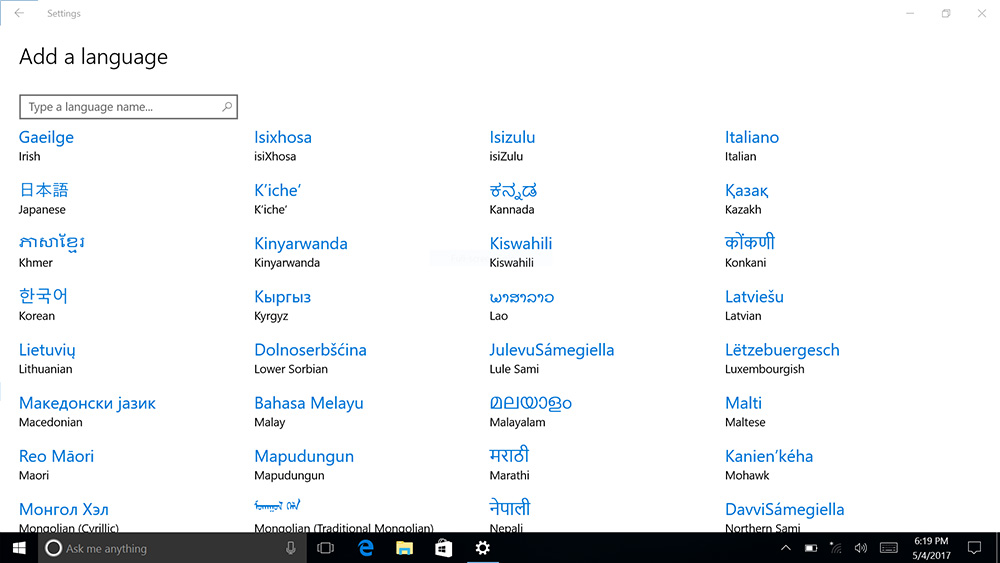Click the Settings gear taskbar icon

click(483, 548)
